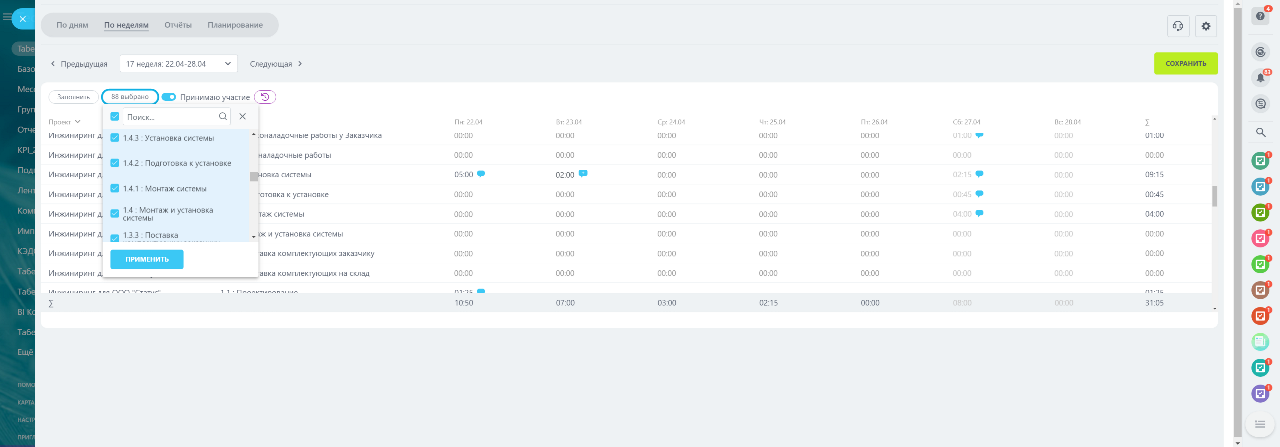Open purple task avatar in sidebar
The width and height of the screenshot is (1280, 447).
(1261, 394)
